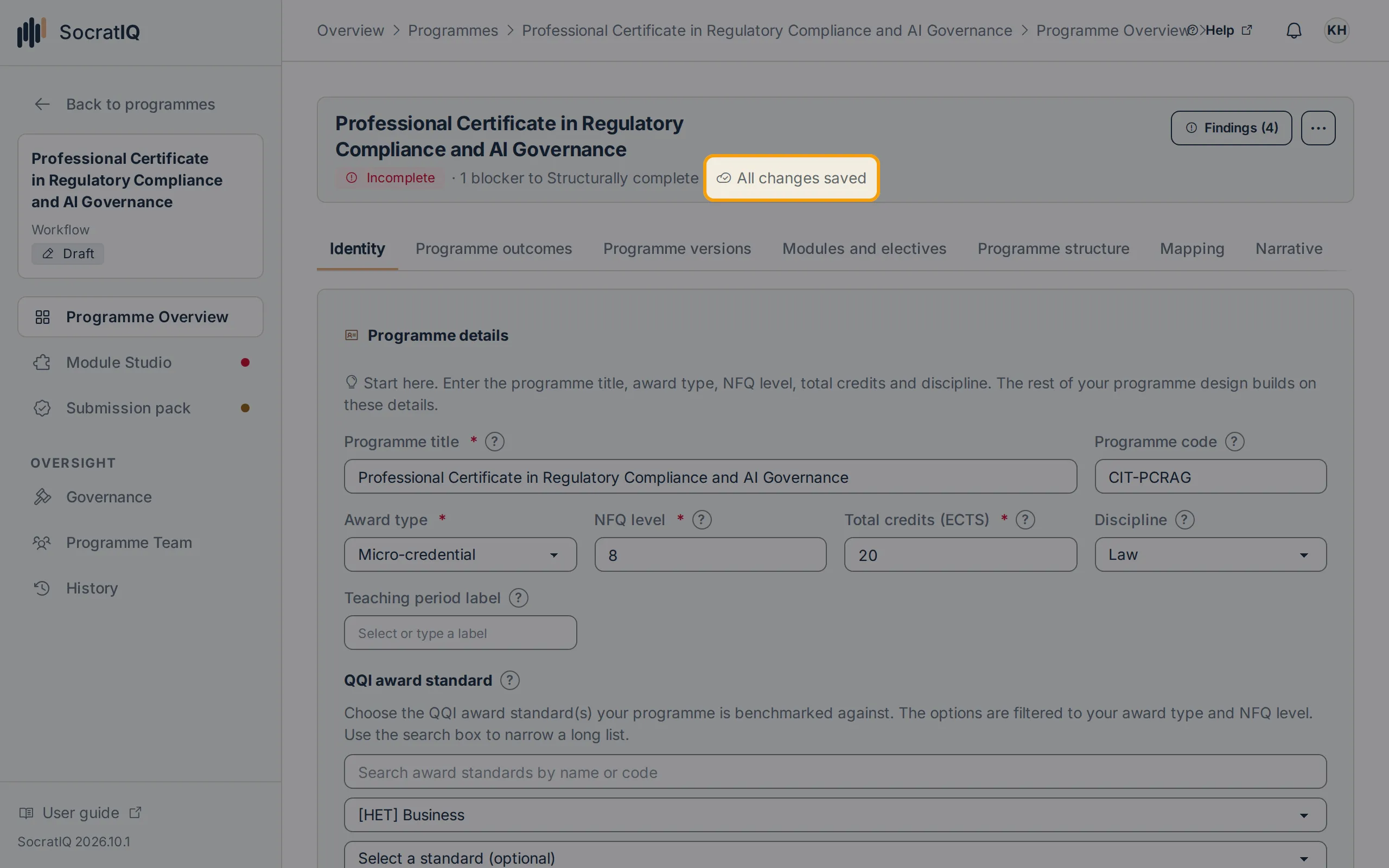Click the Discipline help icon
Screen dimensions: 1389x868
tap(1184, 520)
